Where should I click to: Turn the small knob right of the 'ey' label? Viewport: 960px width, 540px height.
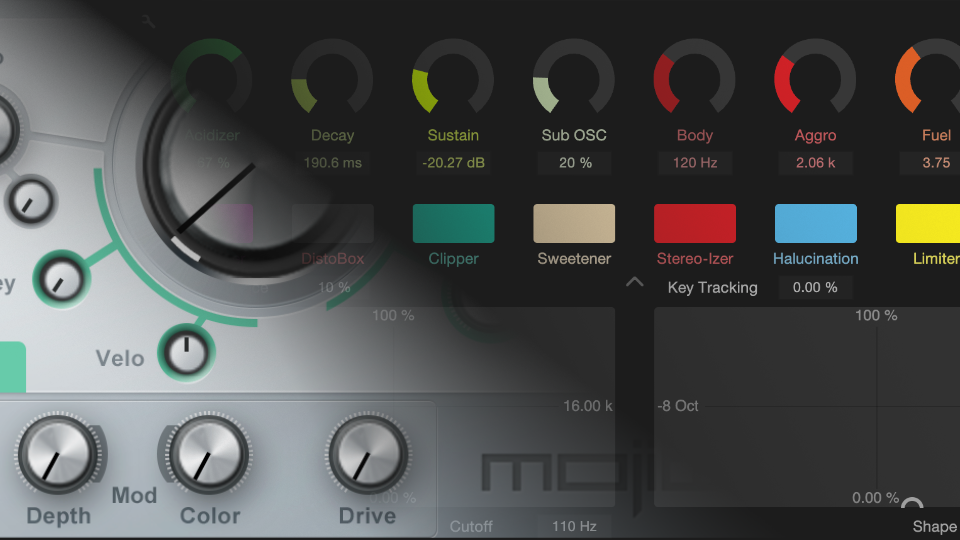coord(62,279)
